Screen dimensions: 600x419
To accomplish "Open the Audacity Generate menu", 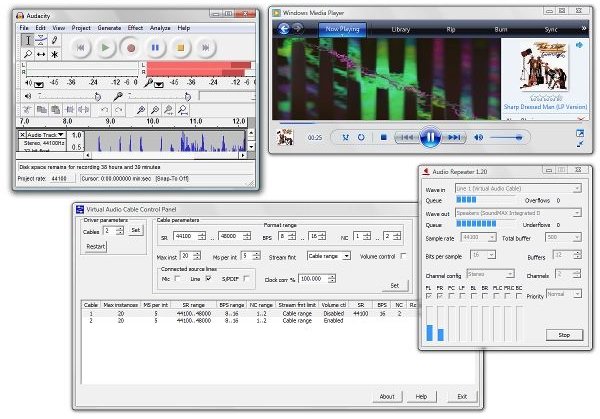I will pyautogui.click(x=109, y=28).
